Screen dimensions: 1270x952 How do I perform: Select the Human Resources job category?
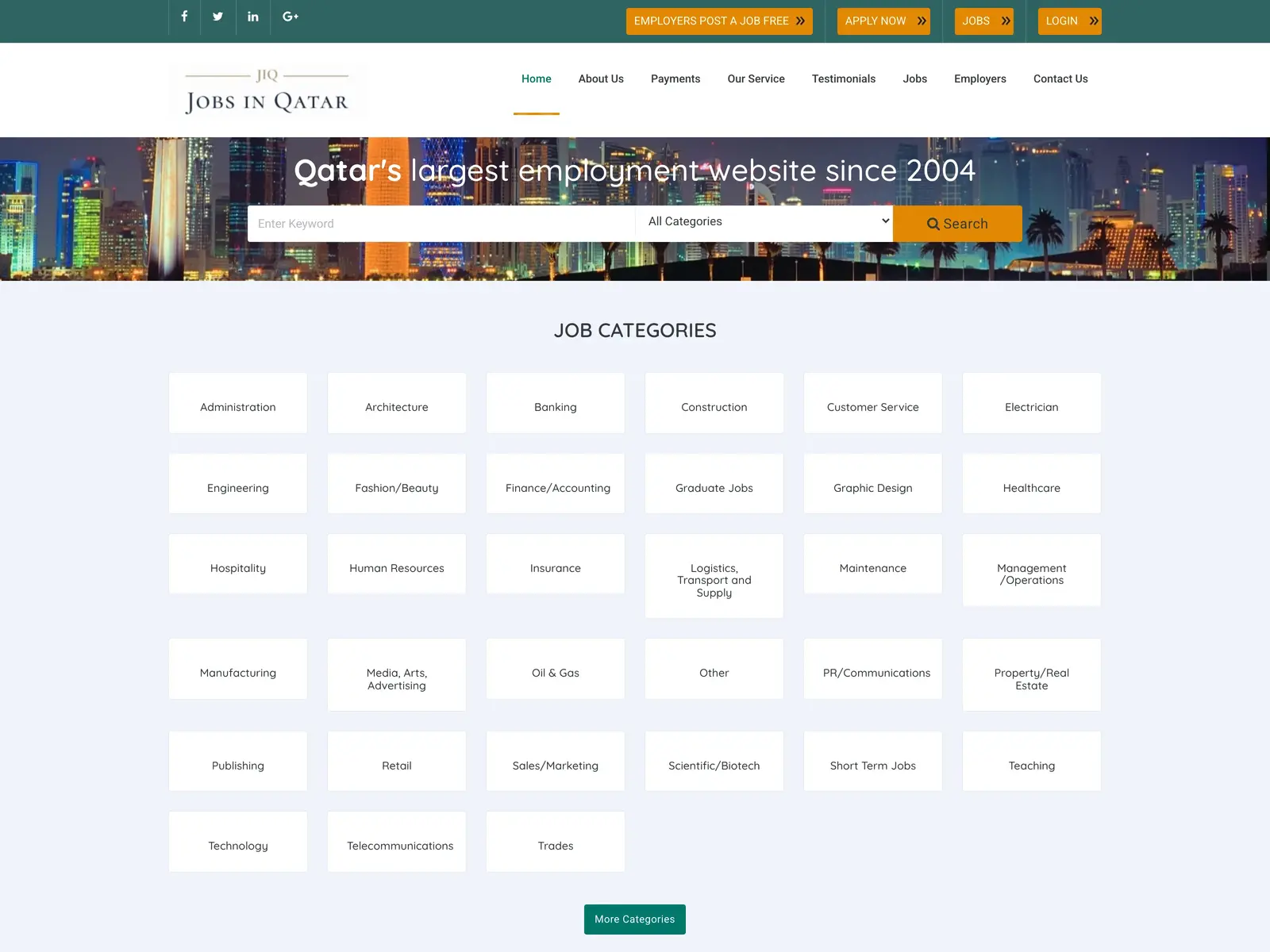coord(397,564)
